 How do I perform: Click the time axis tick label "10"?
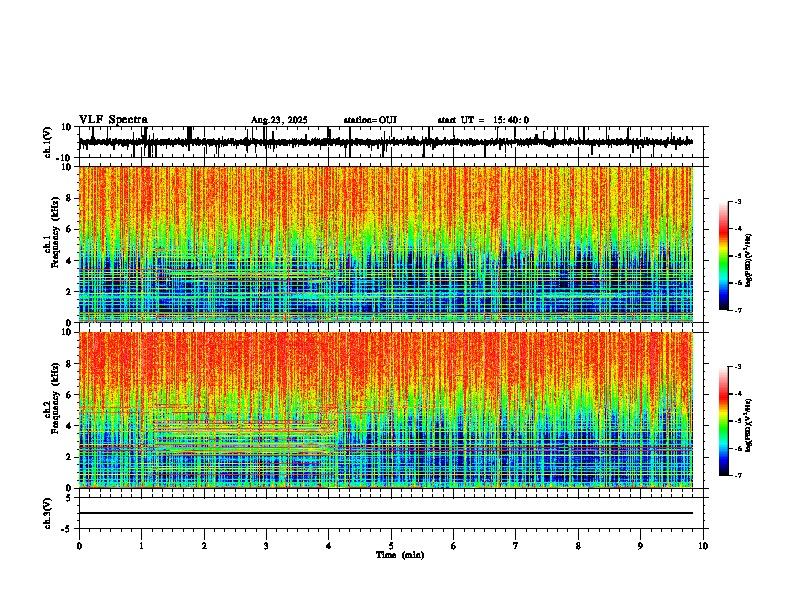703,546
